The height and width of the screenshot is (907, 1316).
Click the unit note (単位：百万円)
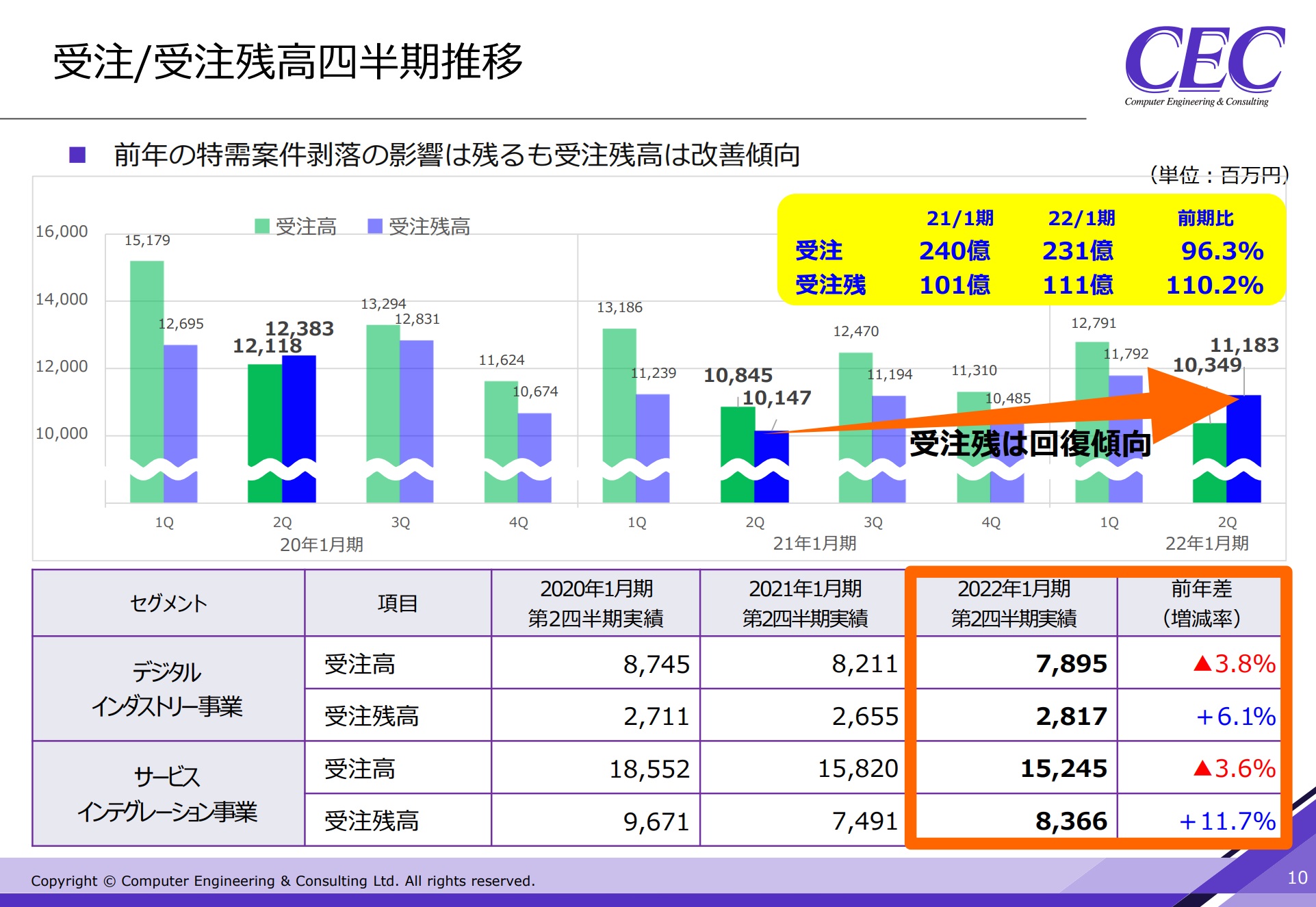tap(1220, 175)
